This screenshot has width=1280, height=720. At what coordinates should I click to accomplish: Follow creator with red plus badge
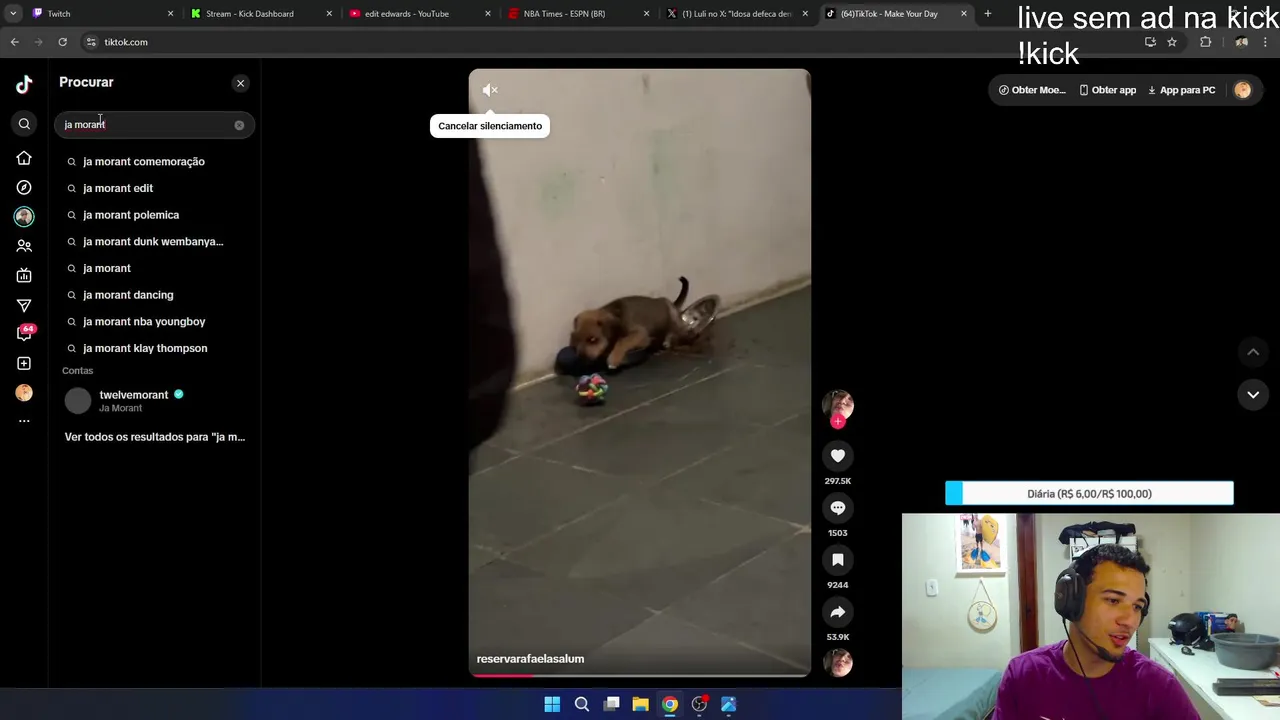coord(838,421)
